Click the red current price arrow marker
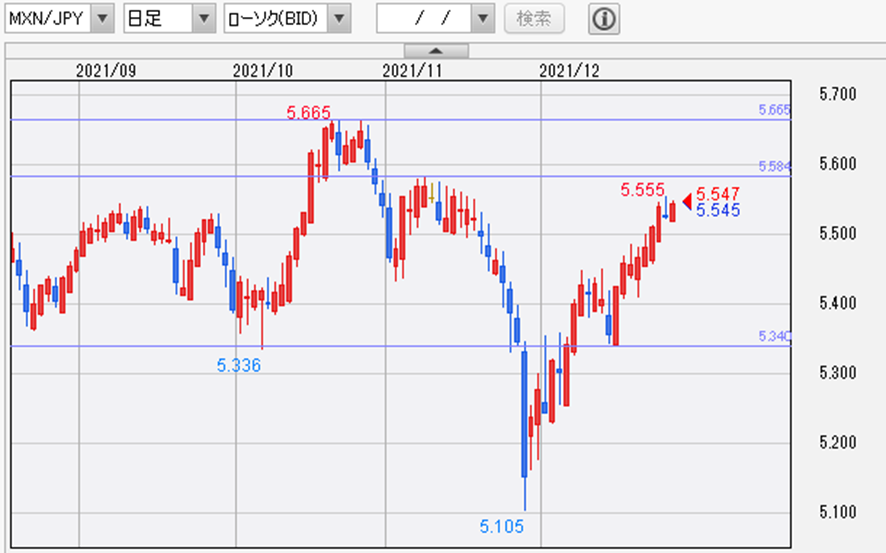This screenshot has width=886, height=553. [x=687, y=201]
